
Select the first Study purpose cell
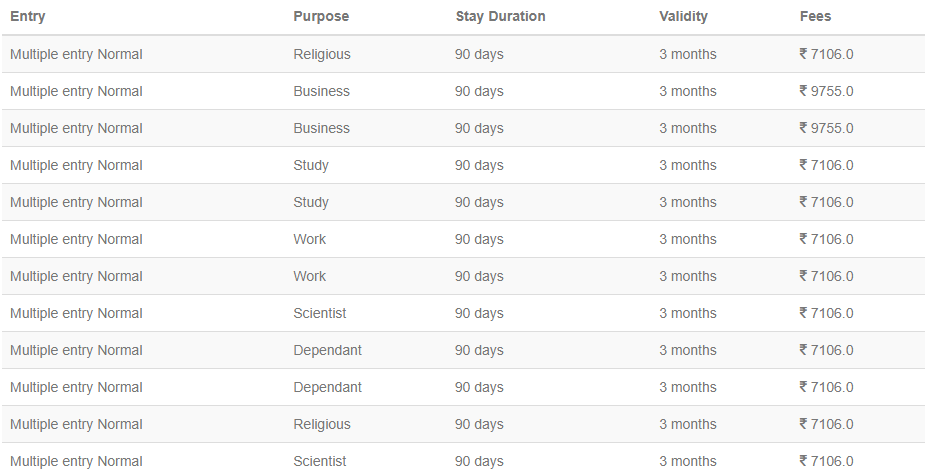311,166
